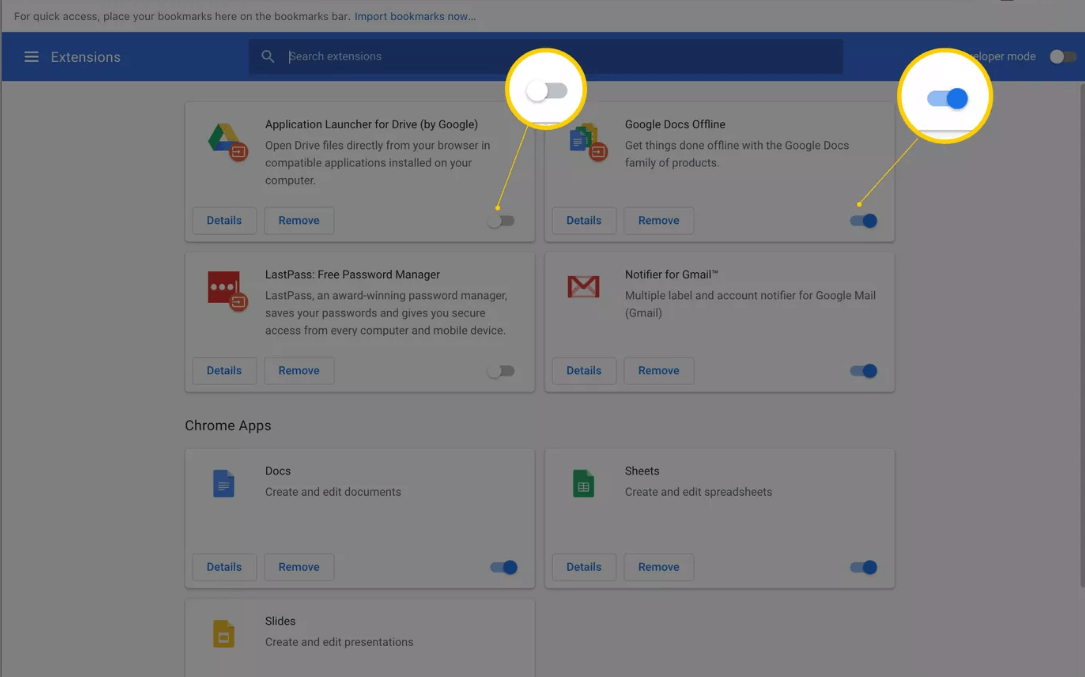Click Import bookmarks now link
Viewport: 1085px width, 677px height.
415,16
